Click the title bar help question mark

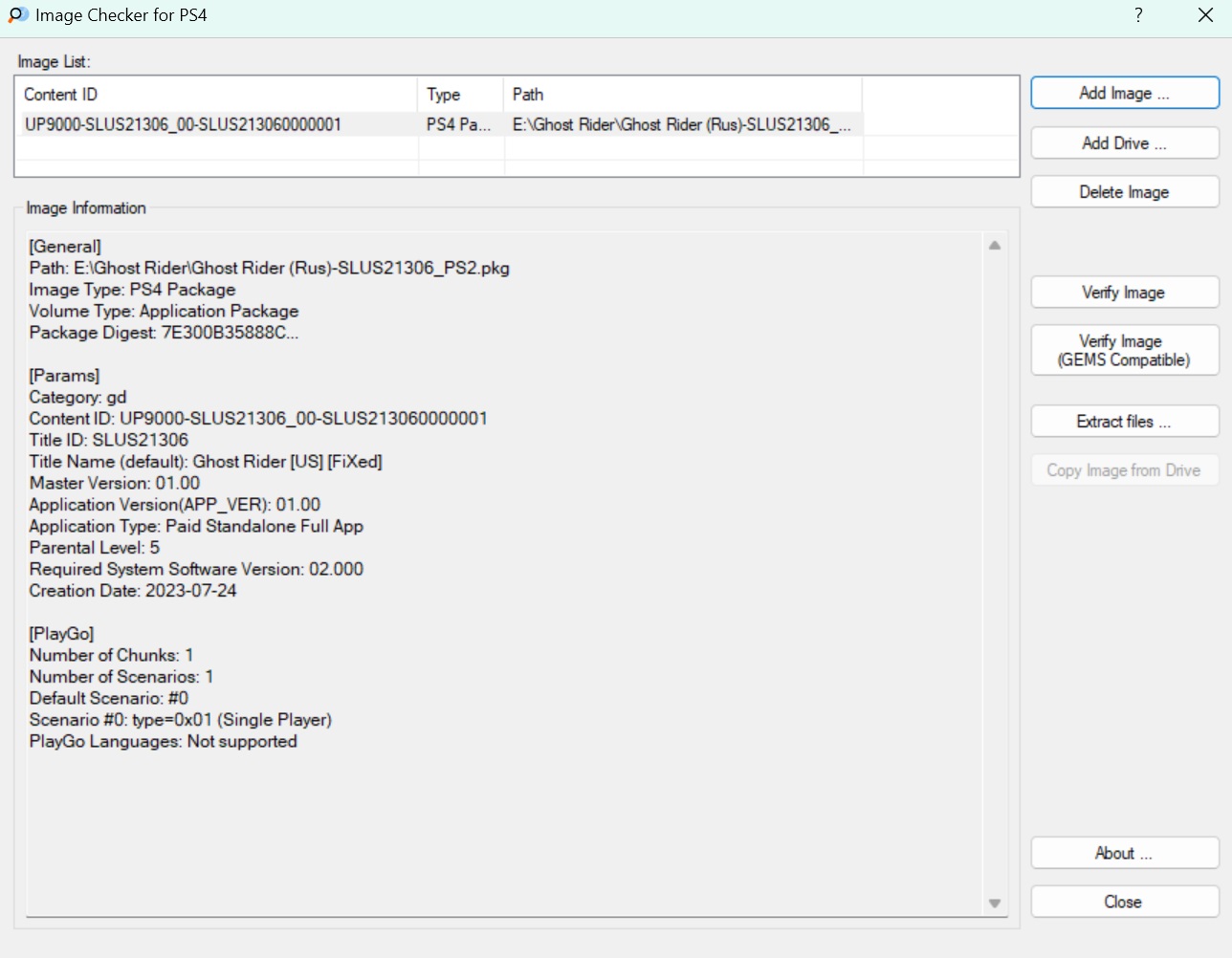1138,15
